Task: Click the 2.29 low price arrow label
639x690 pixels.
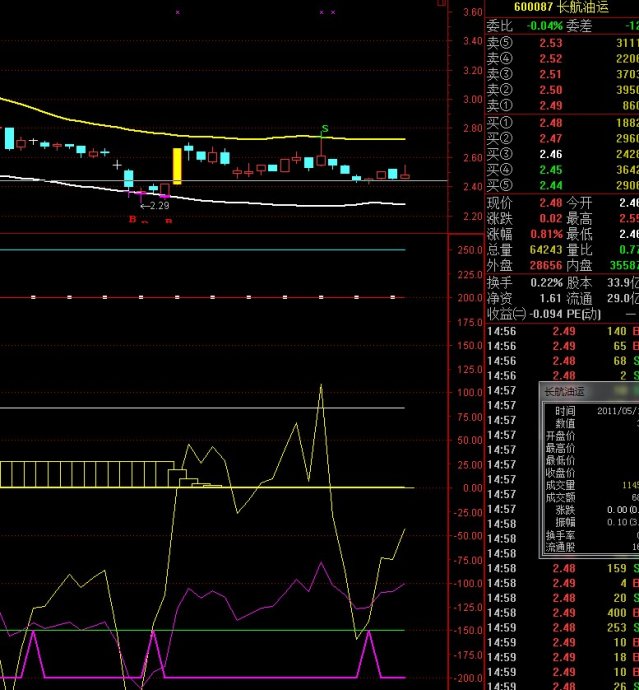Action: [x=153, y=205]
